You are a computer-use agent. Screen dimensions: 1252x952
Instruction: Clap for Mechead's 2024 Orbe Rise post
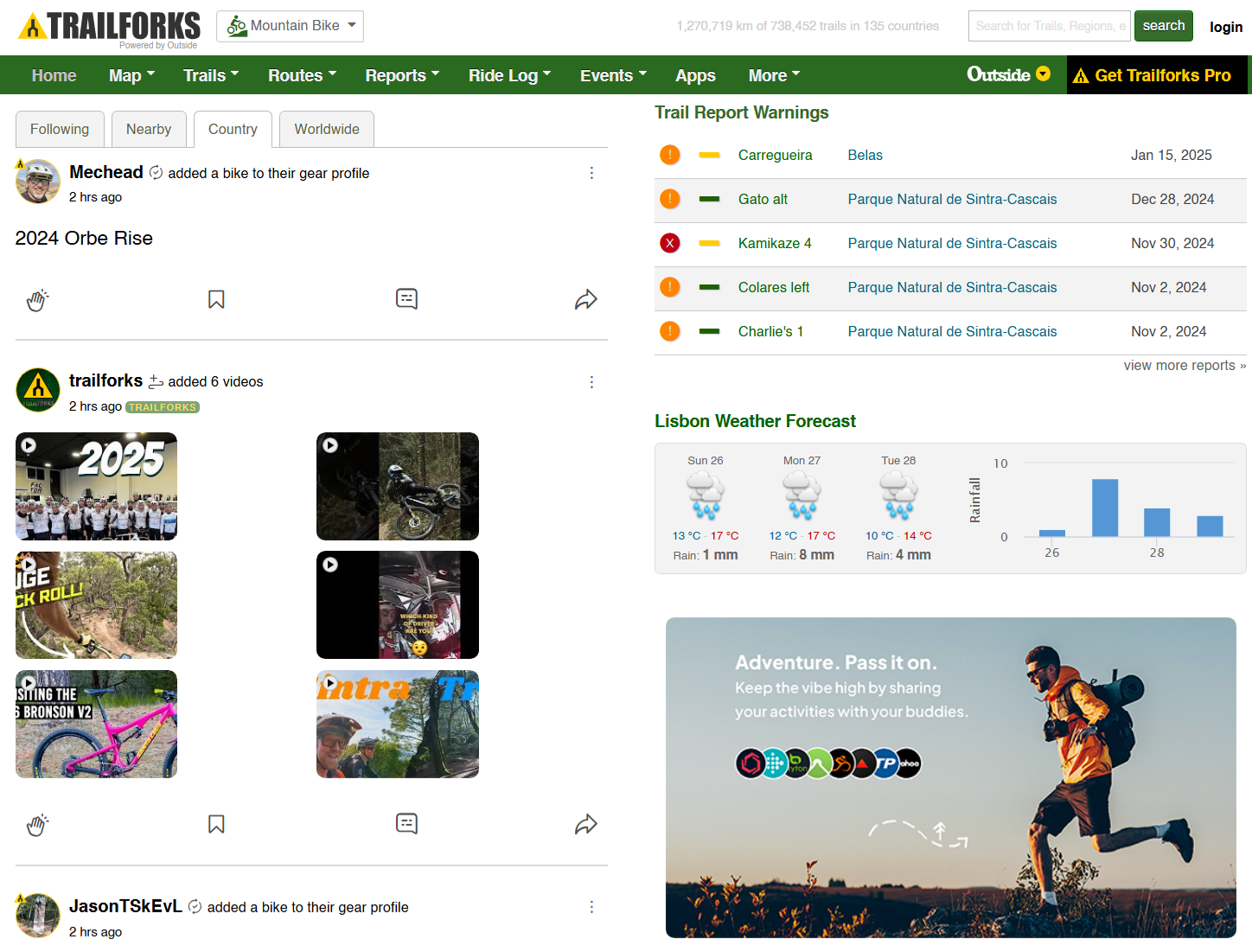[37, 300]
